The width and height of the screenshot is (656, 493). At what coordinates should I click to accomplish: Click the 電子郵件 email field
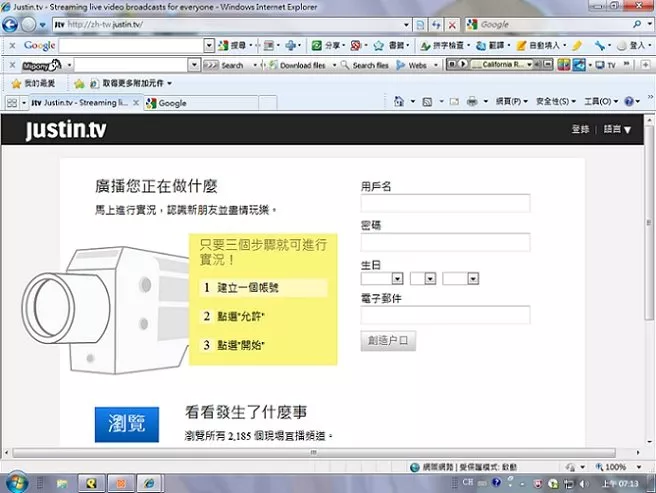445,315
